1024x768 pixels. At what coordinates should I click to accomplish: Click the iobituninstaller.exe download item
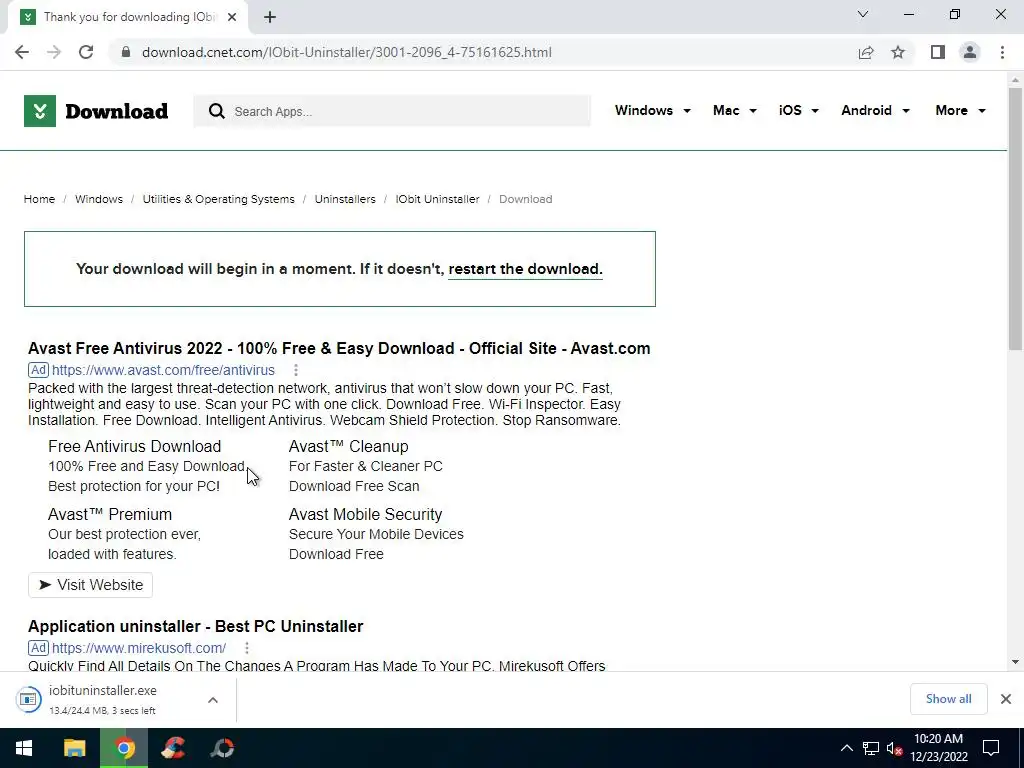click(x=103, y=699)
